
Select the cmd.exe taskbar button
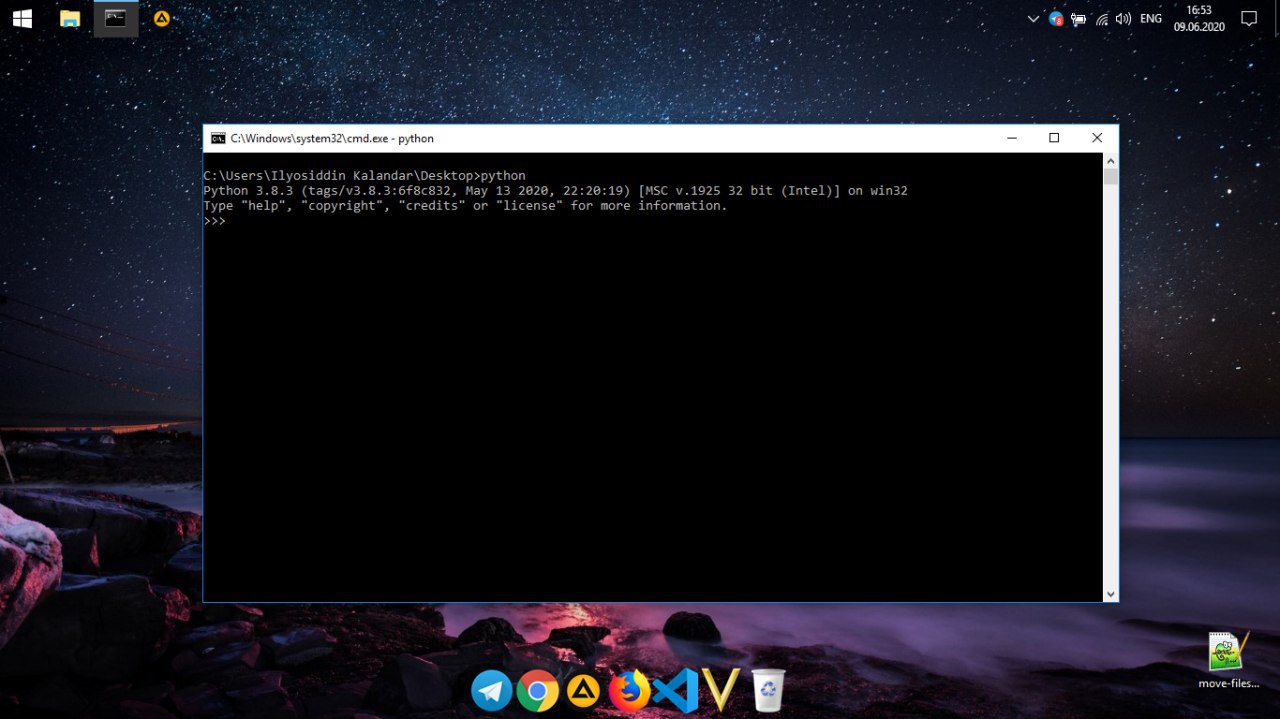[116, 18]
